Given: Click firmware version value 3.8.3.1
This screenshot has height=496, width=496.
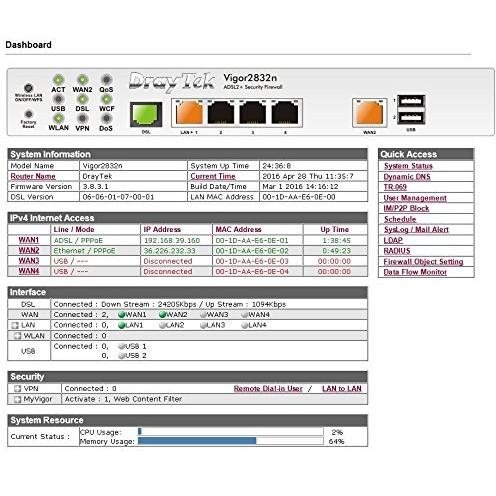Looking at the screenshot, I should [95, 186].
